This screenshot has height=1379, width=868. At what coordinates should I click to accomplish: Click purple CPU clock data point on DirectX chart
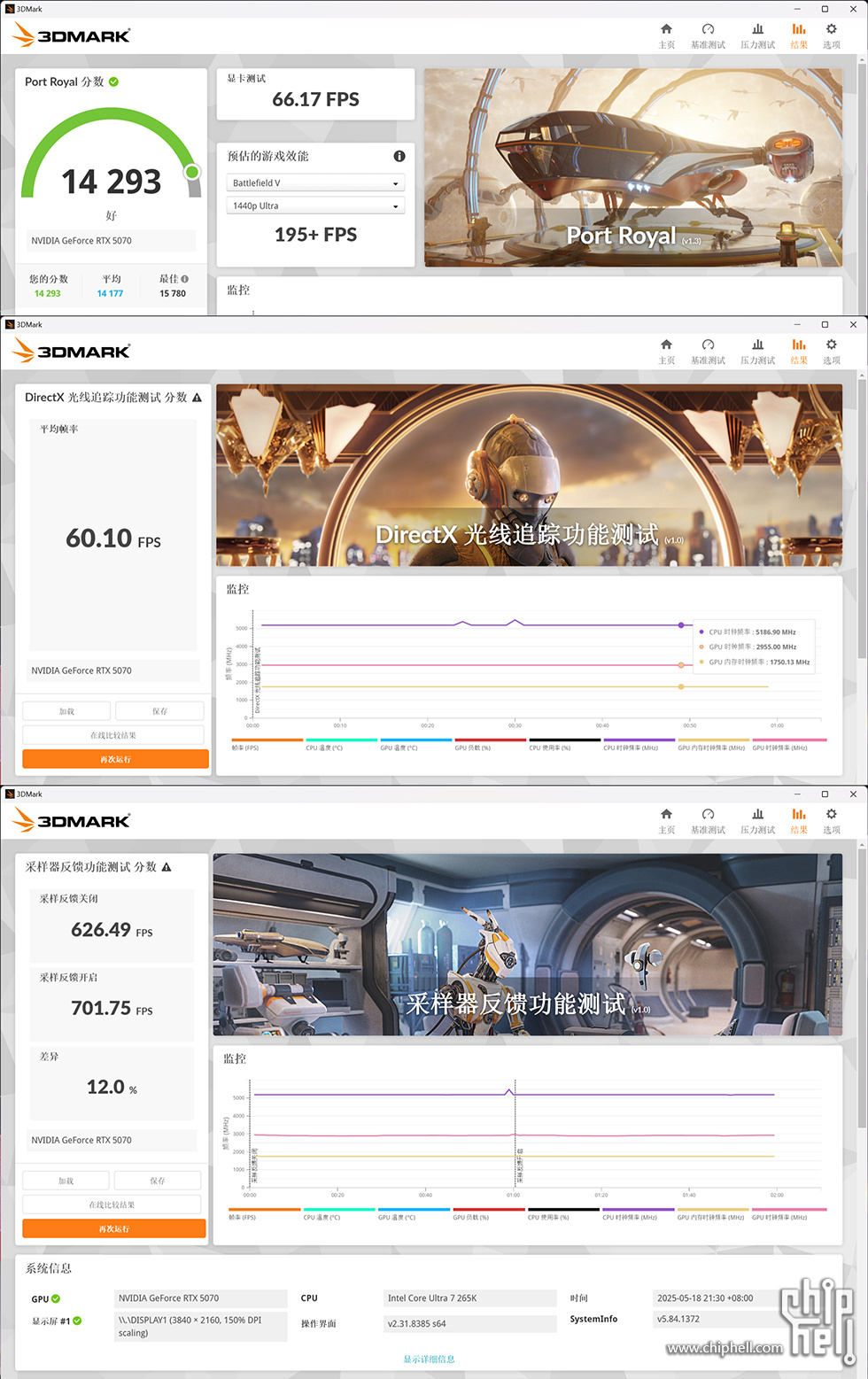click(681, 625)
